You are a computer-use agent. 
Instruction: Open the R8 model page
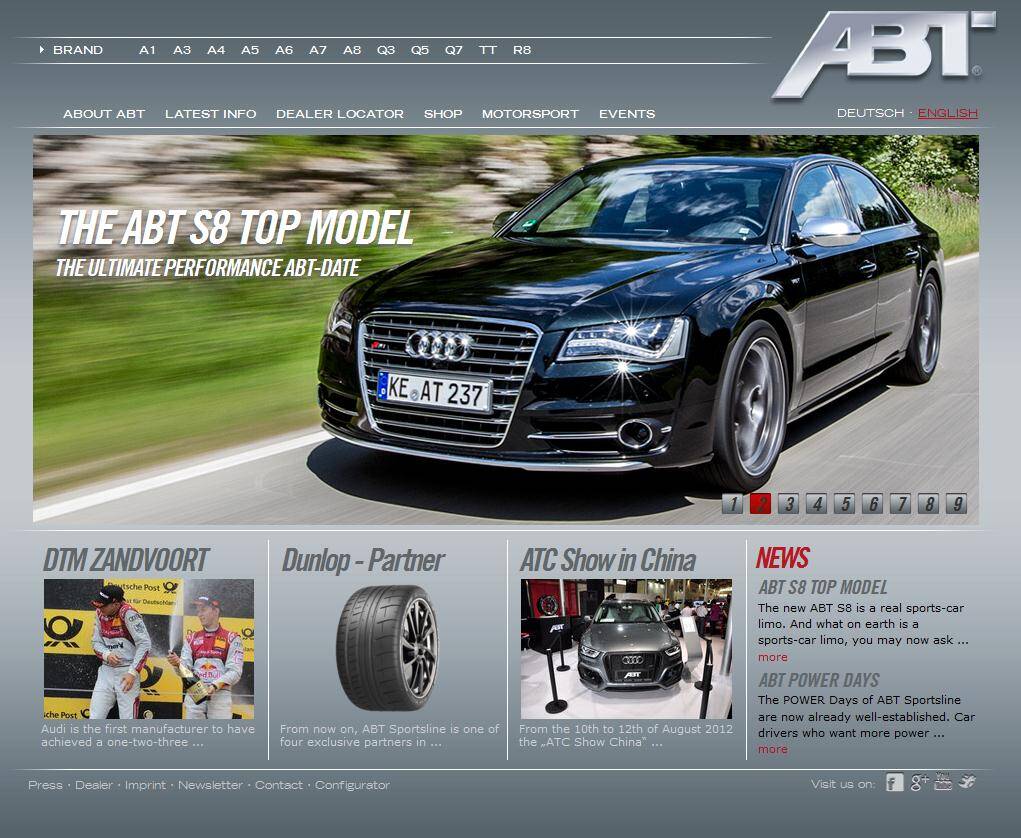click(522, 50)
